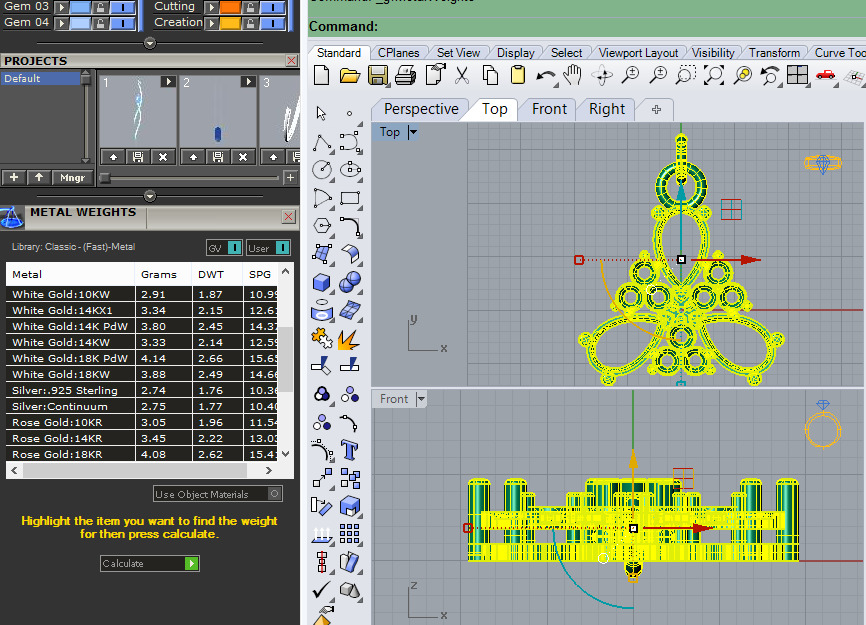Switch to the Perspective viewport tab
This screenshot has height=625, width=866.
pyautogui.click(x=421, y=109)
